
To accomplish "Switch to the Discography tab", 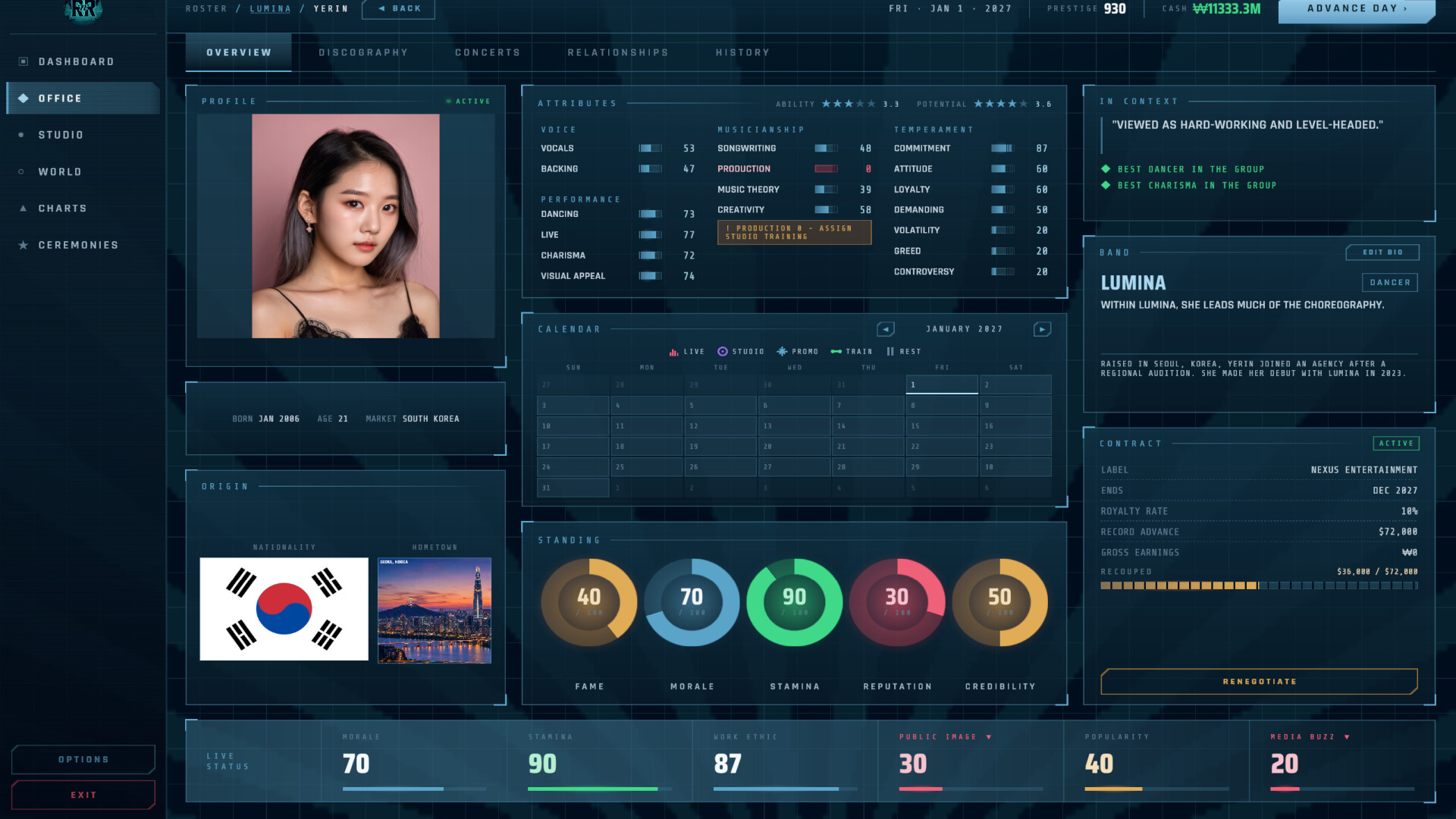I will click(x=363, y=52).
